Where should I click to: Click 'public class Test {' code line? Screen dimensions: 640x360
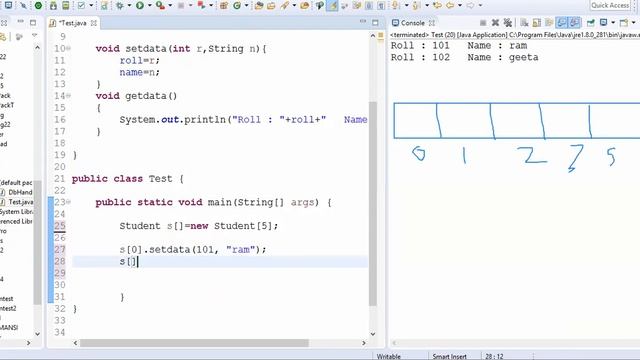128,179
